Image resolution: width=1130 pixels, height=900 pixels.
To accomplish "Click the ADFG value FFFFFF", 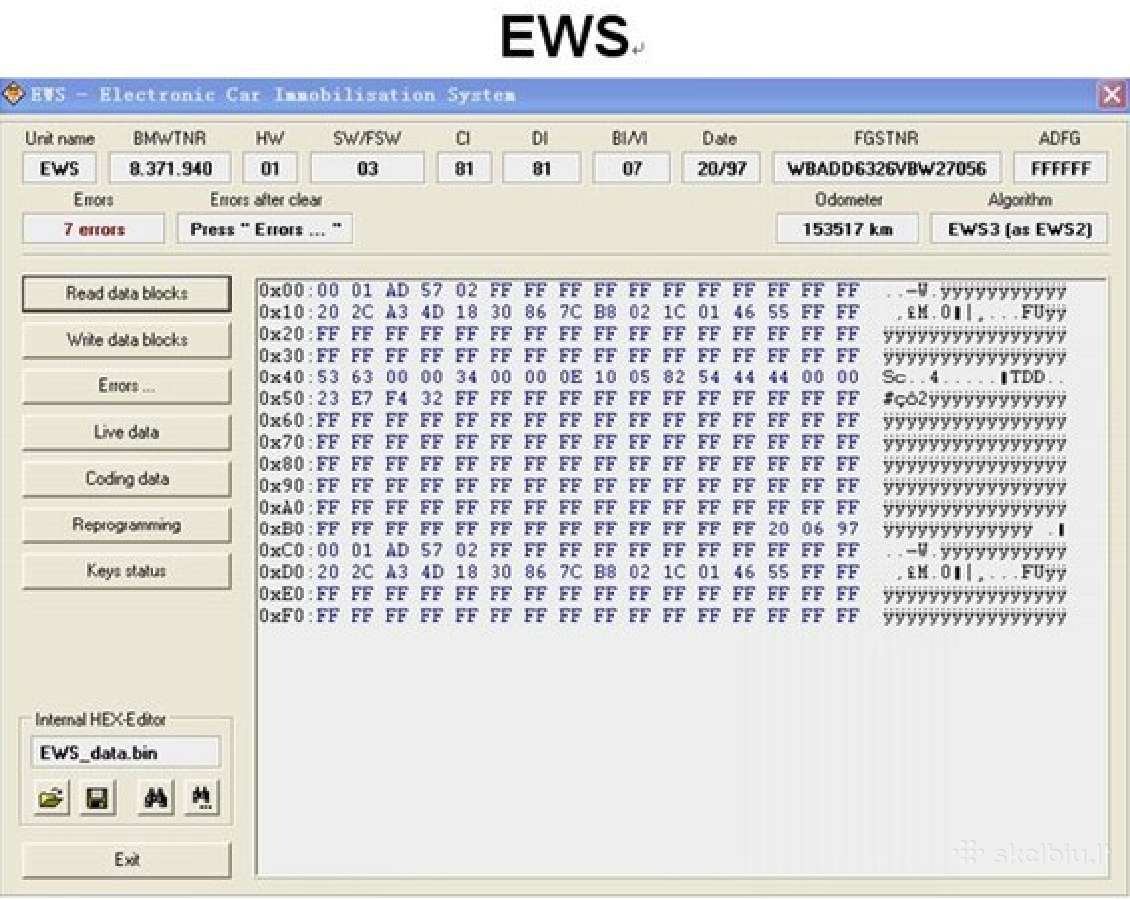I will coord(1060,169).
